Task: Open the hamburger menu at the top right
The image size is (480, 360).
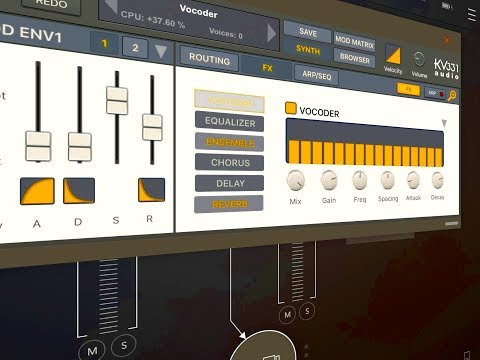Action: [472, 15]
